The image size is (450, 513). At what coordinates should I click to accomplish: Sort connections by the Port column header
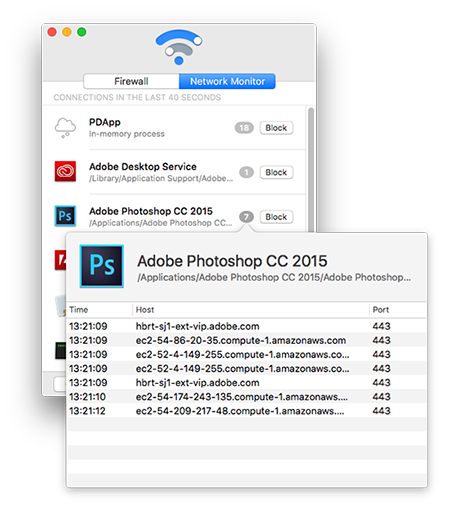(398, 310)
